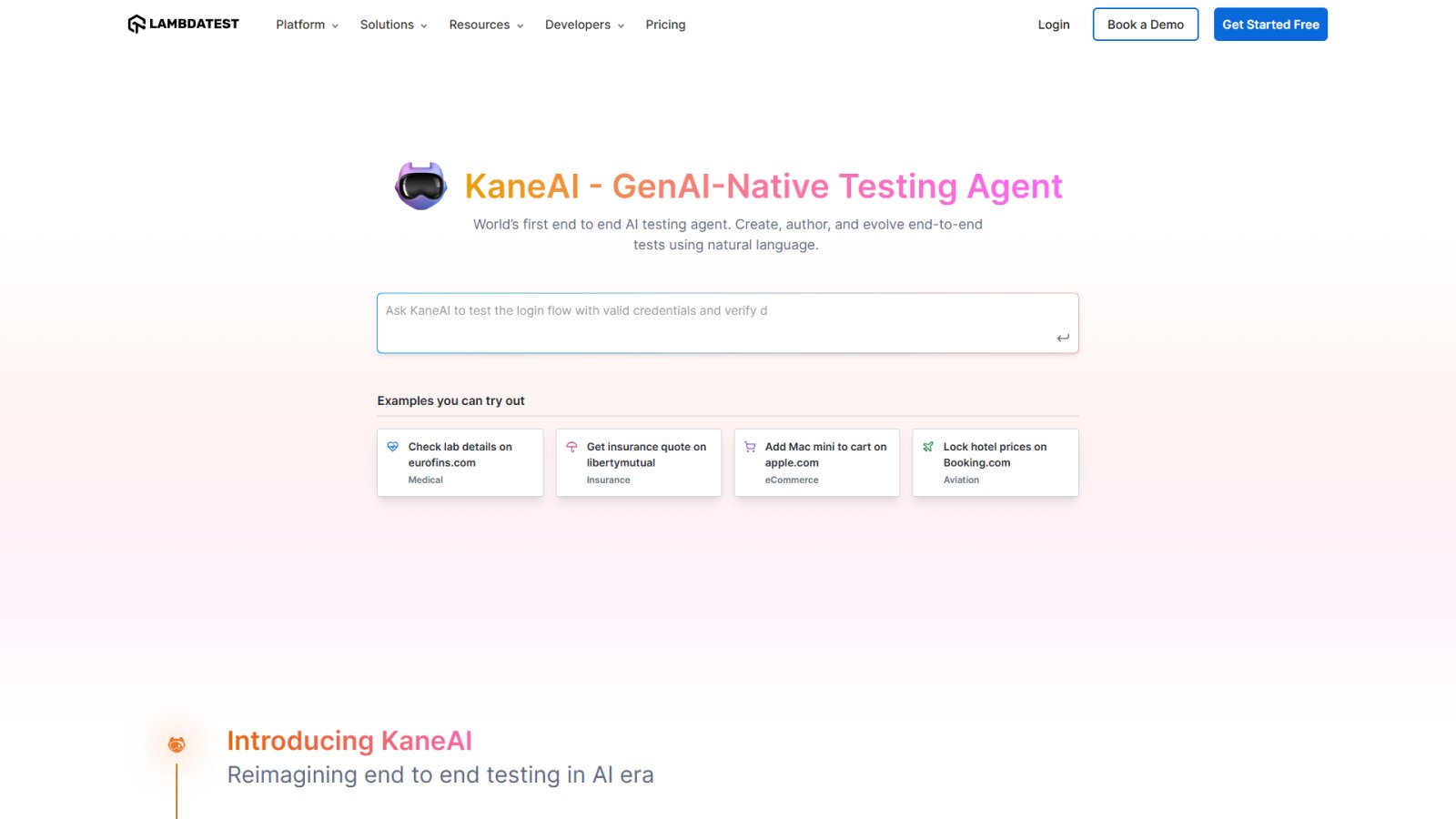Open the Login page

(x=1053, y=25)
